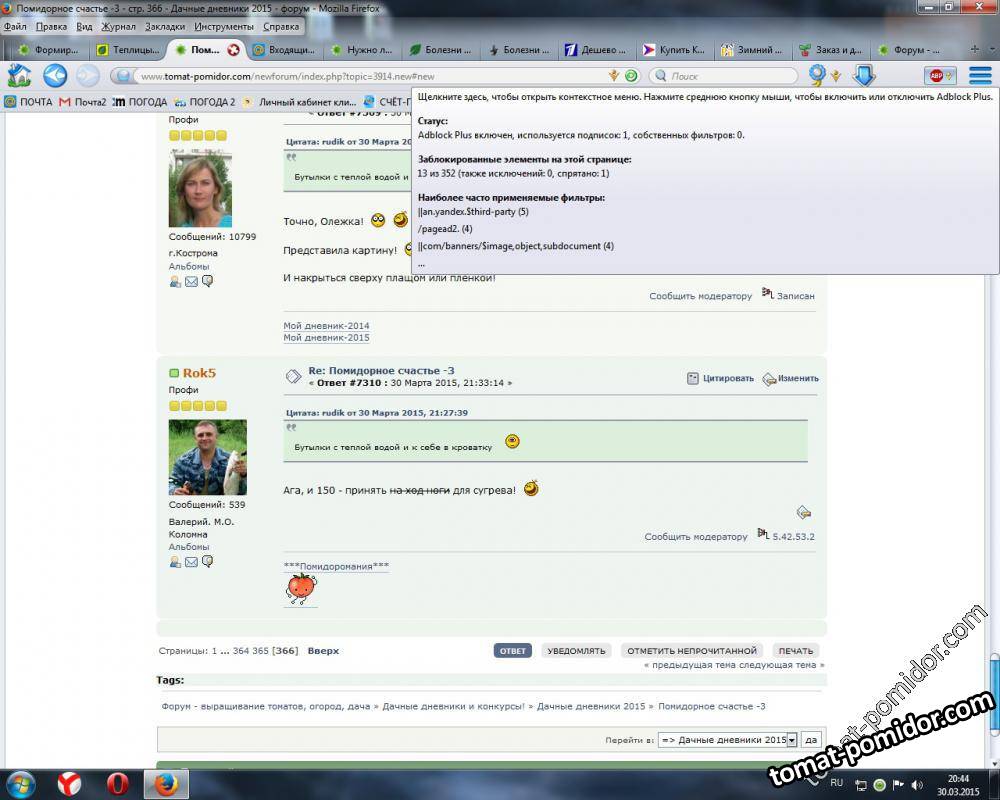The width and height of the screenshot is (1000, 800).
Task: Launch Opera from the taskbar
Action: [x=118, y=782]
